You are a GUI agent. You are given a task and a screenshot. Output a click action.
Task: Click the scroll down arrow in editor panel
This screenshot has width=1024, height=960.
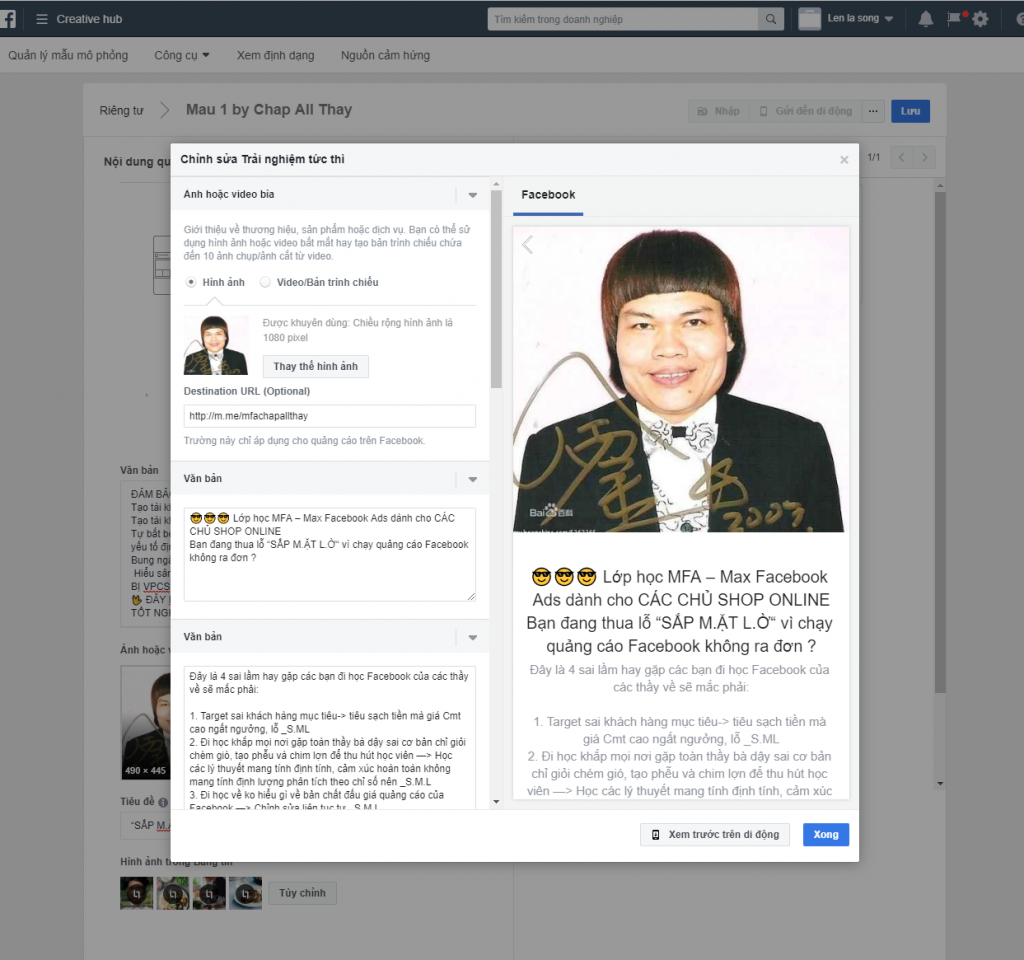[496, 802]
